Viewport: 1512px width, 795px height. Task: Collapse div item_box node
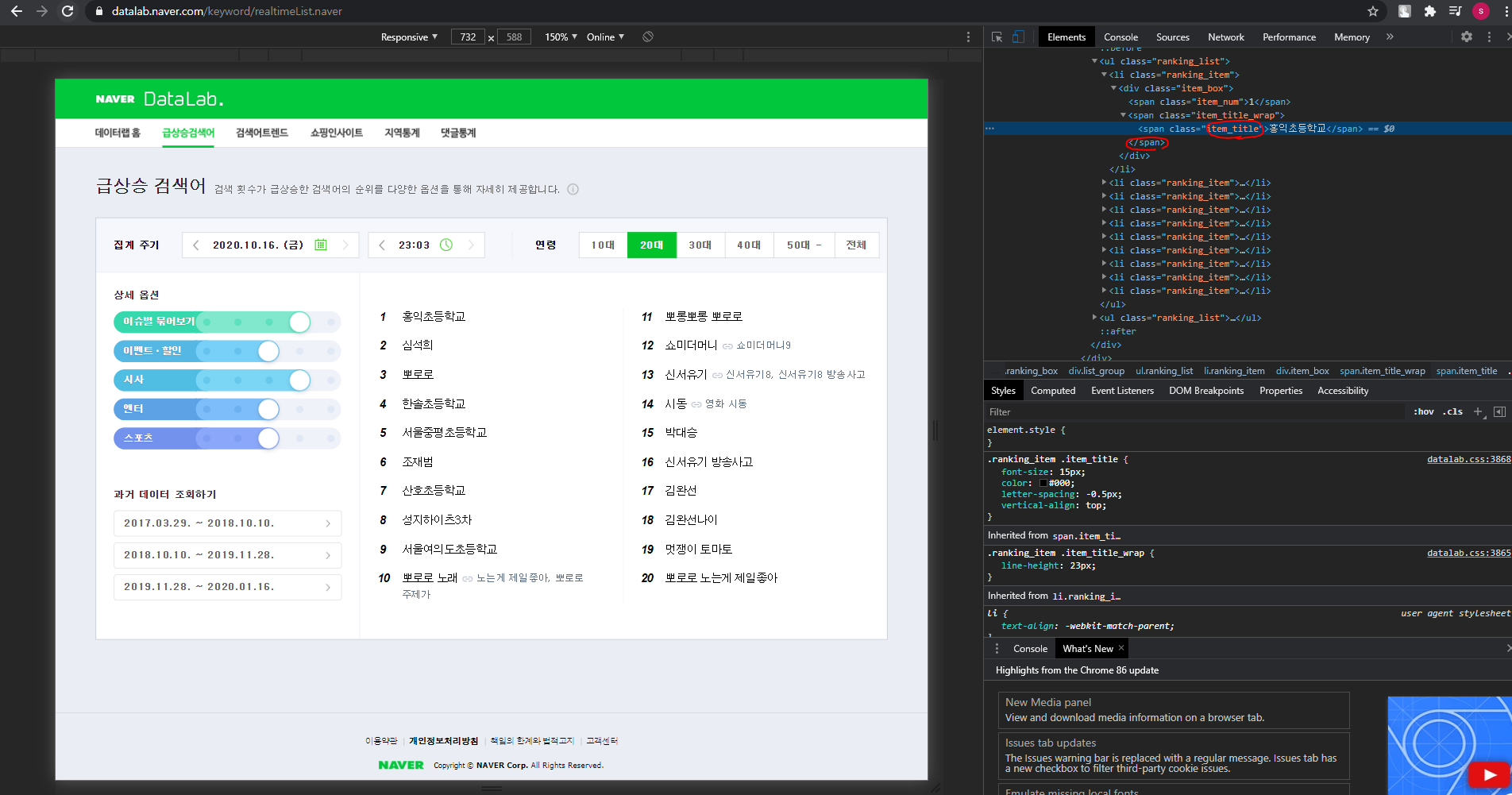click(1113, 88)
